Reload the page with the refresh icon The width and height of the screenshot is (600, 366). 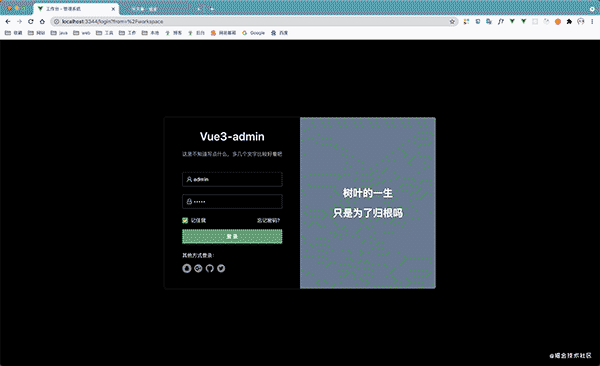[31, 21]
